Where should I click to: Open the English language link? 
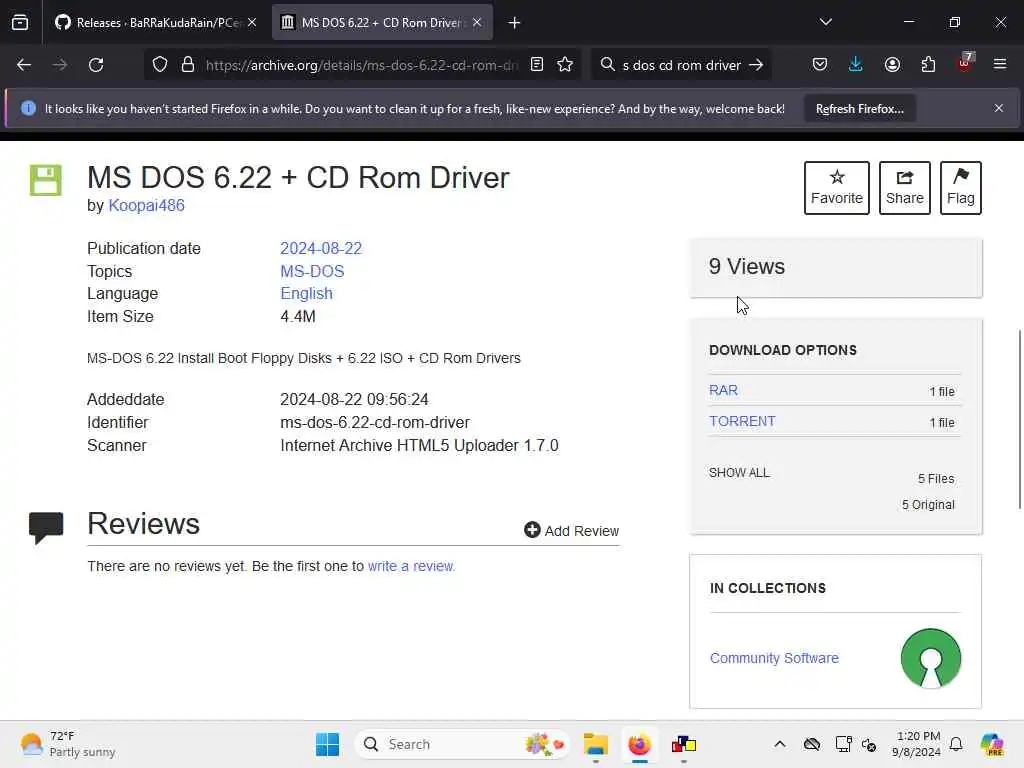306,294
